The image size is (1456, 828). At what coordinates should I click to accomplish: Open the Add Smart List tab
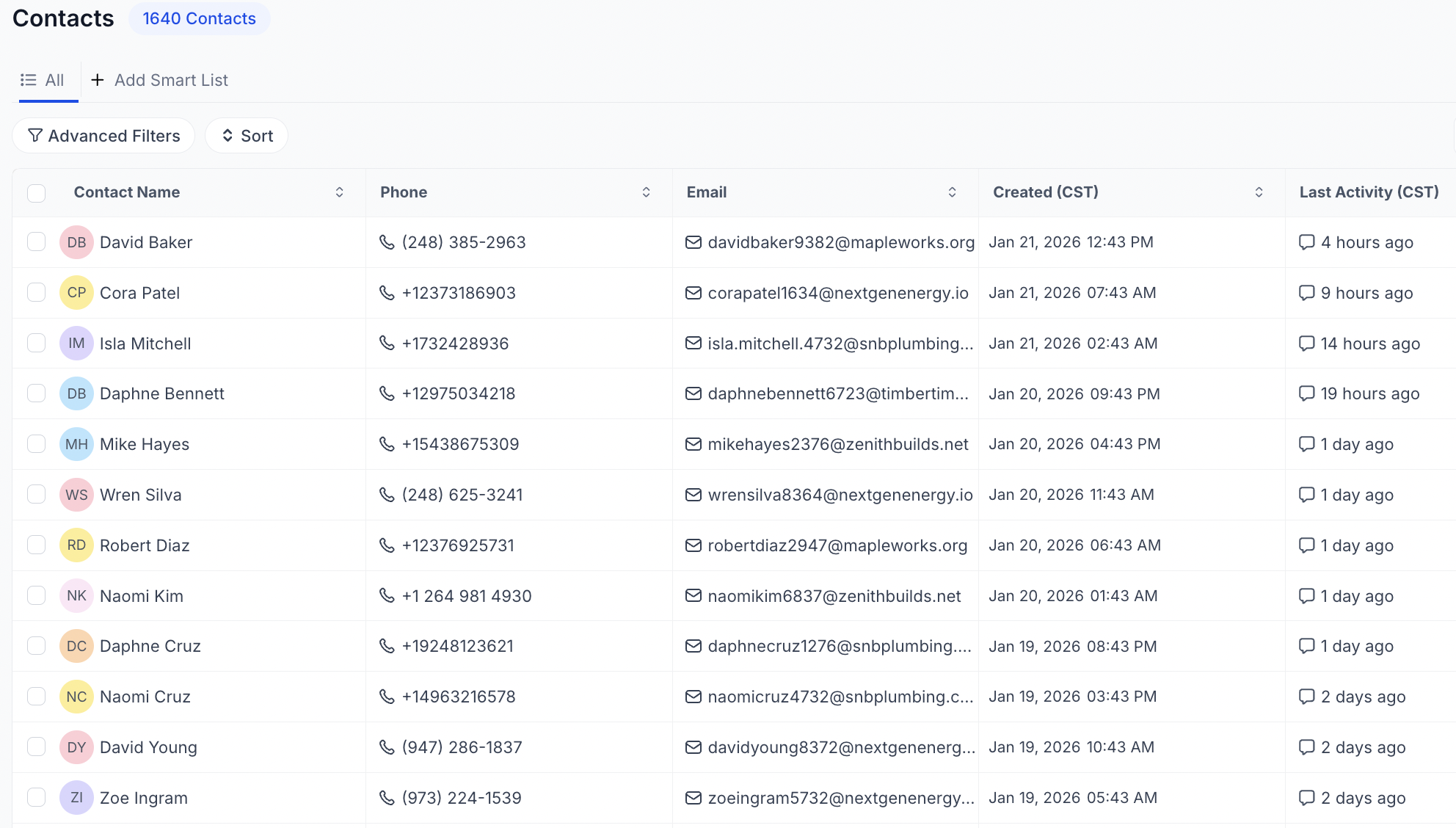pyautogui.click(x=159, y=80)
